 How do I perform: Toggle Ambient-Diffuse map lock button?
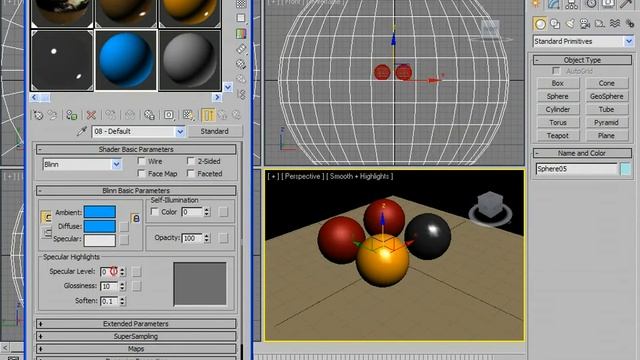tap(136, 218)
